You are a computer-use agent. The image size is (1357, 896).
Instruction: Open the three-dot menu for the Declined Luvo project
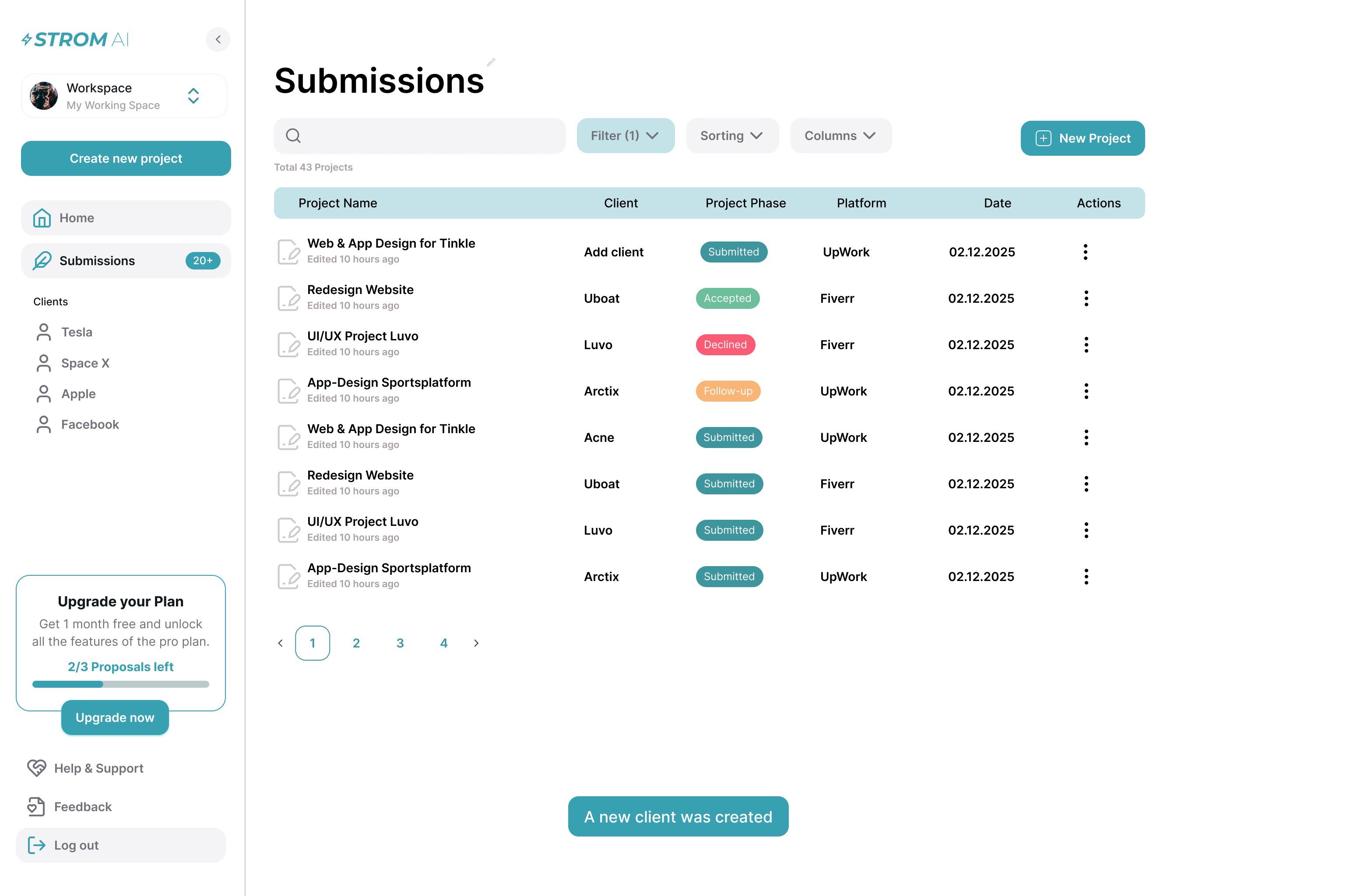[x=1086, y=345]
